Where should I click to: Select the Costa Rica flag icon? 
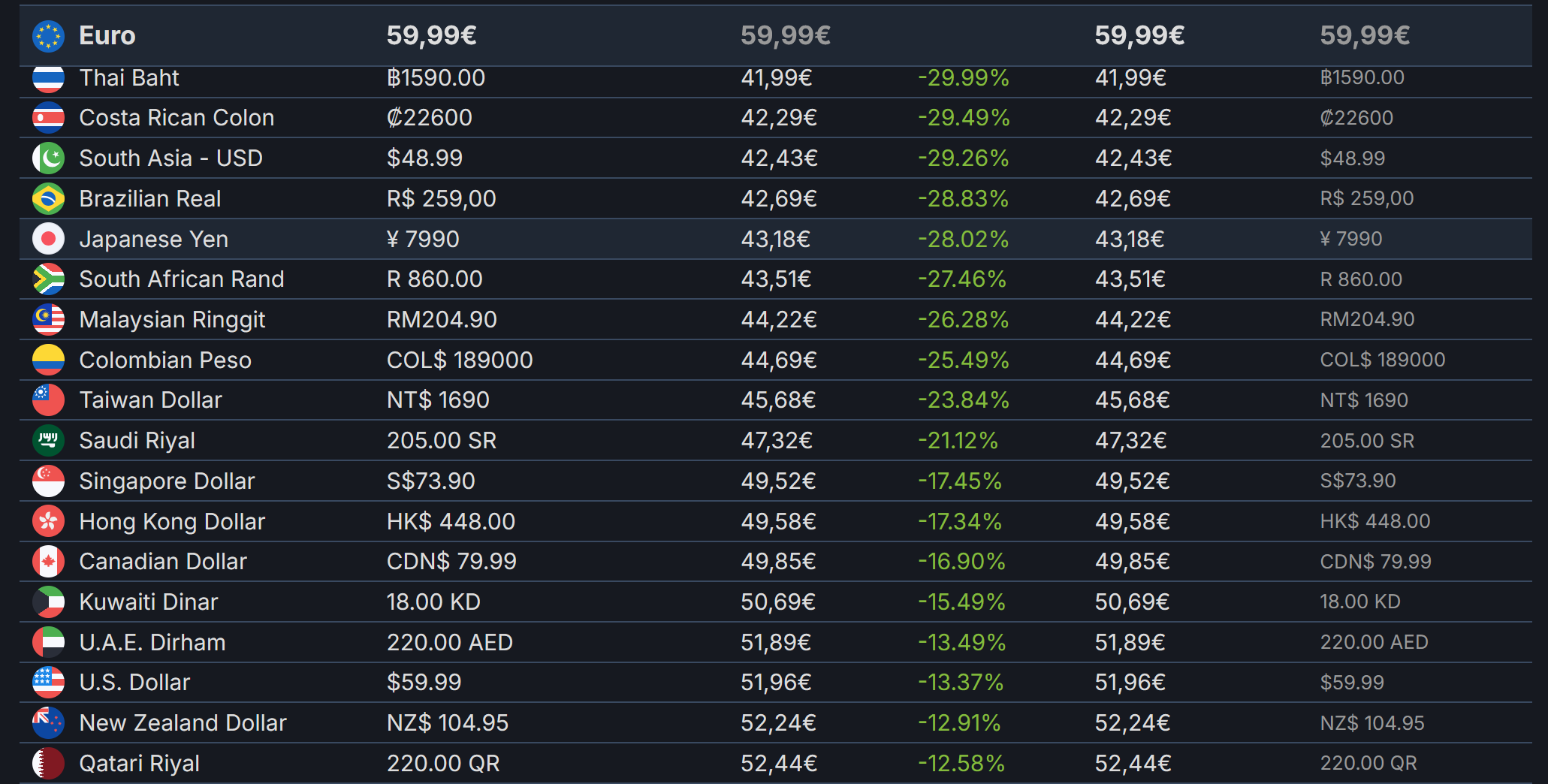pos(48,118)
